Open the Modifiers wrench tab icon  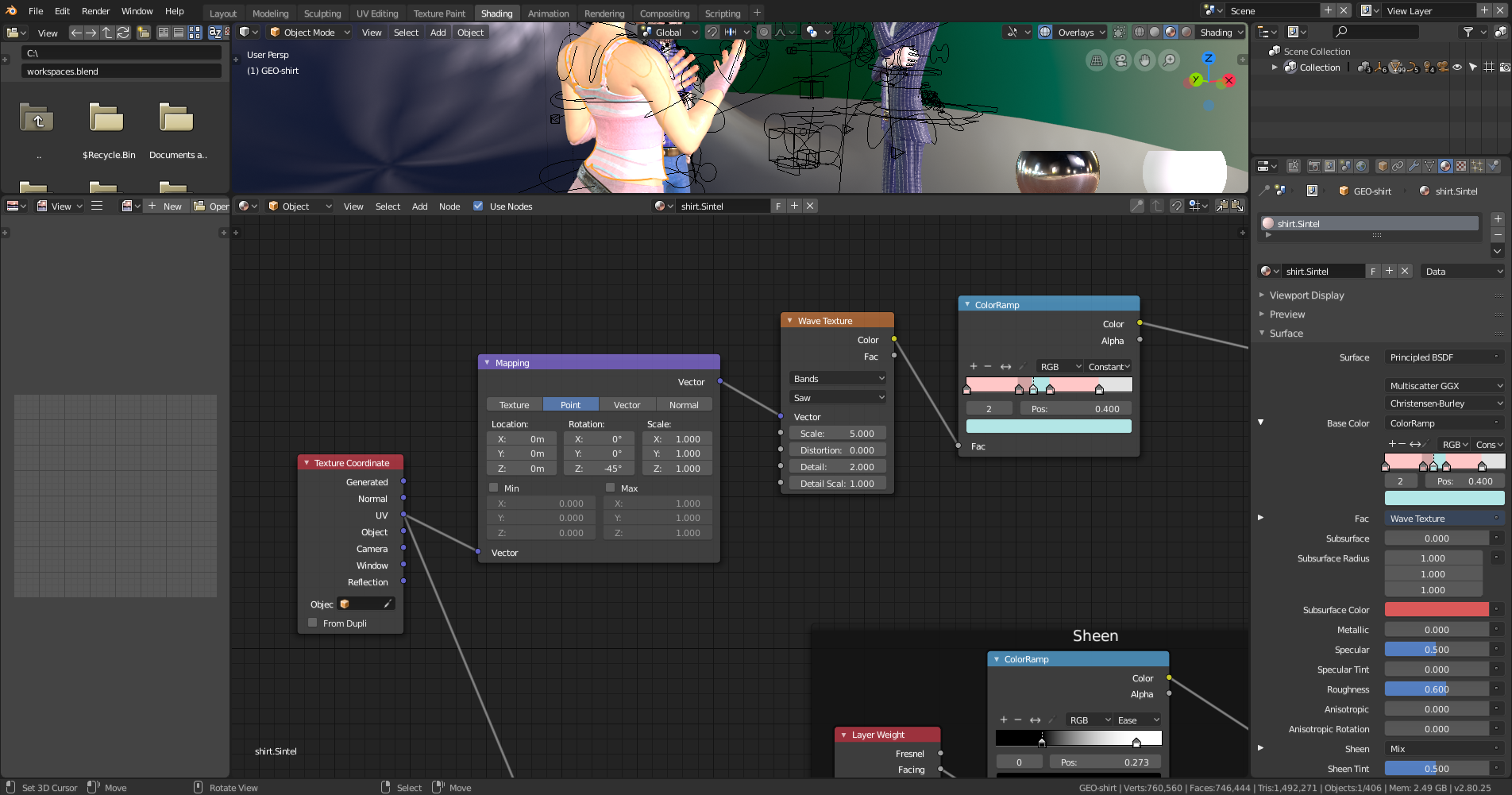(x=1414, y=166)
